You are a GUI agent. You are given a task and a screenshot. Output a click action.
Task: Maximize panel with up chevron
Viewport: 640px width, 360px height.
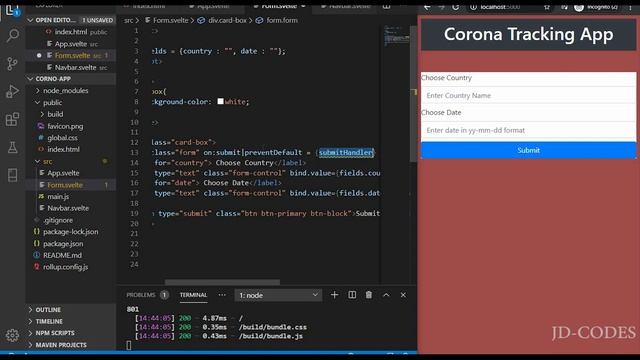pyautogui.click(x=386, y=295)
